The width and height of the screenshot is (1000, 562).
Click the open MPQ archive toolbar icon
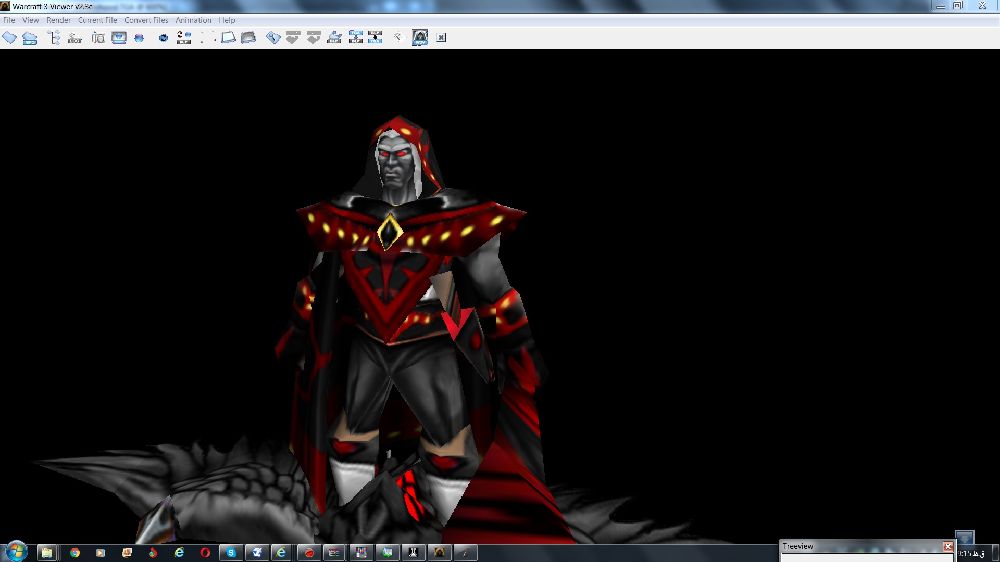pyautogui.click(x=30, y=38)
